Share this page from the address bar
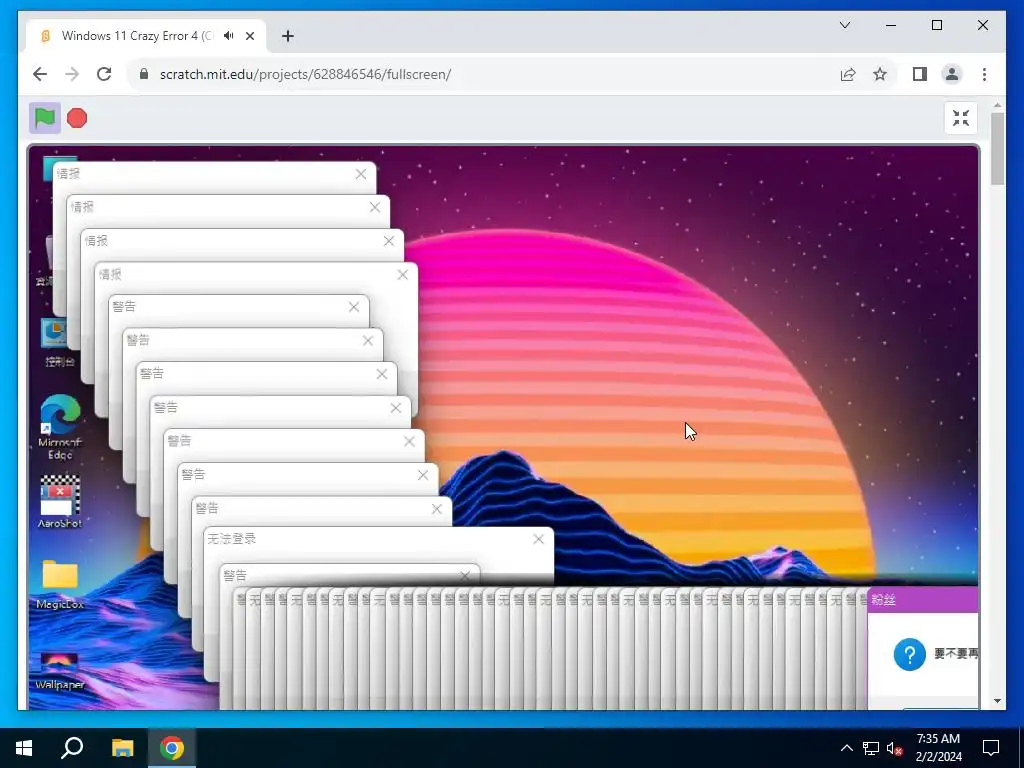1024x768 pixels. point(848,74)
